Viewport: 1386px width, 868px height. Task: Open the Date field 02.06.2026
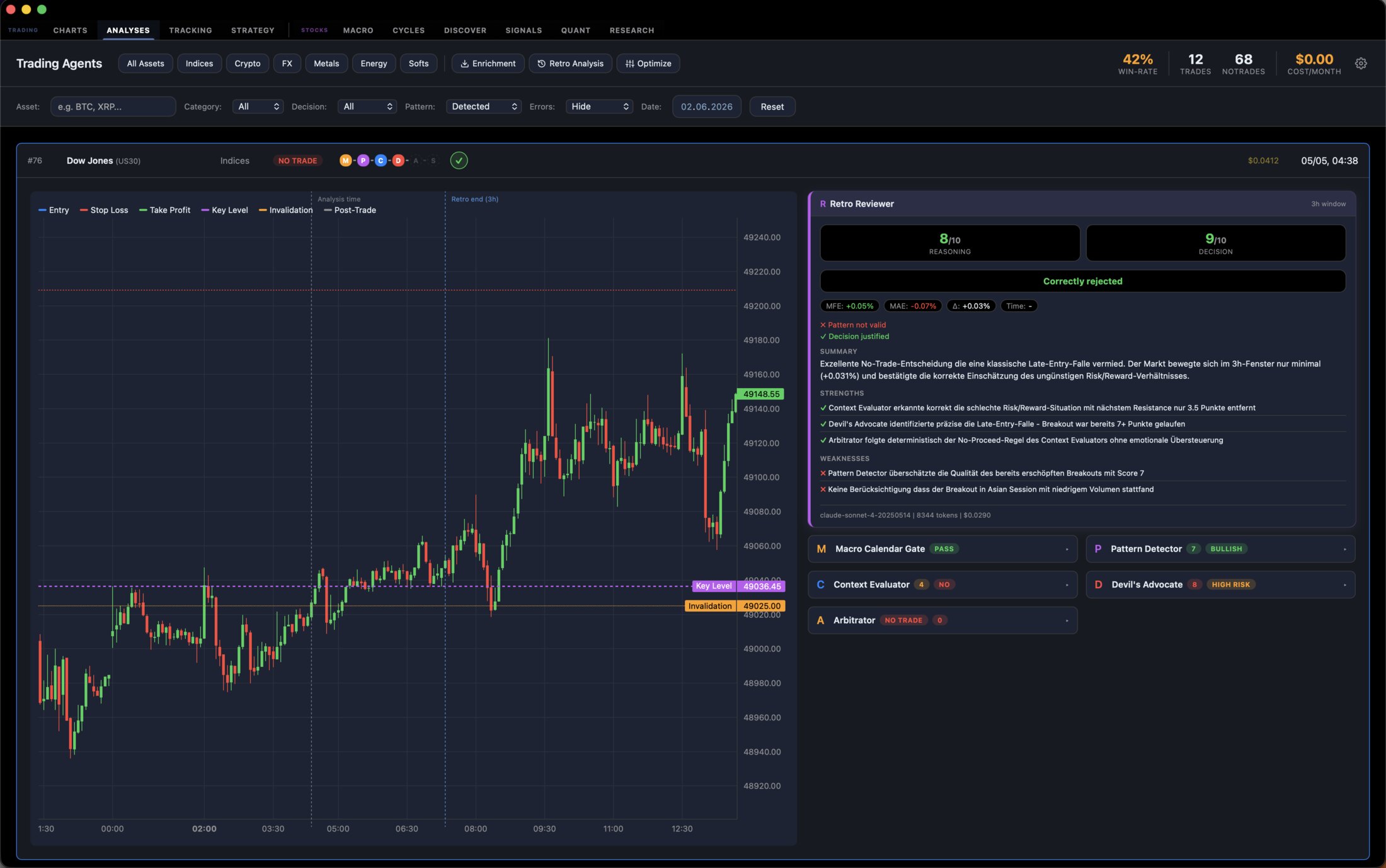point(706,107)
